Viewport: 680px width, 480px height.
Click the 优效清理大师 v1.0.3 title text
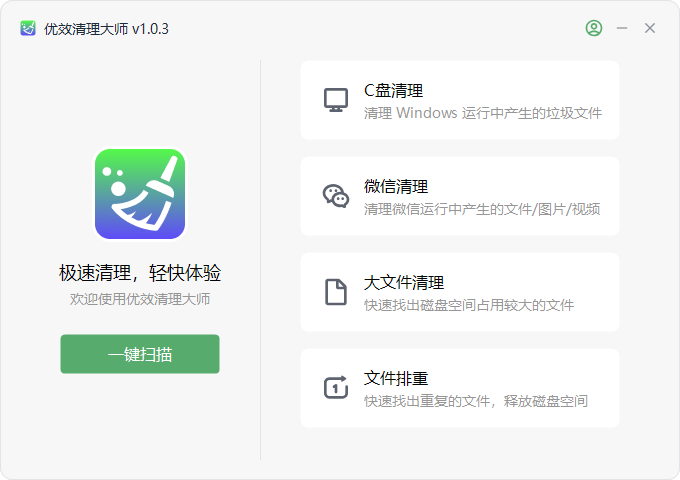pyautogui.click(x=106, y=29)
